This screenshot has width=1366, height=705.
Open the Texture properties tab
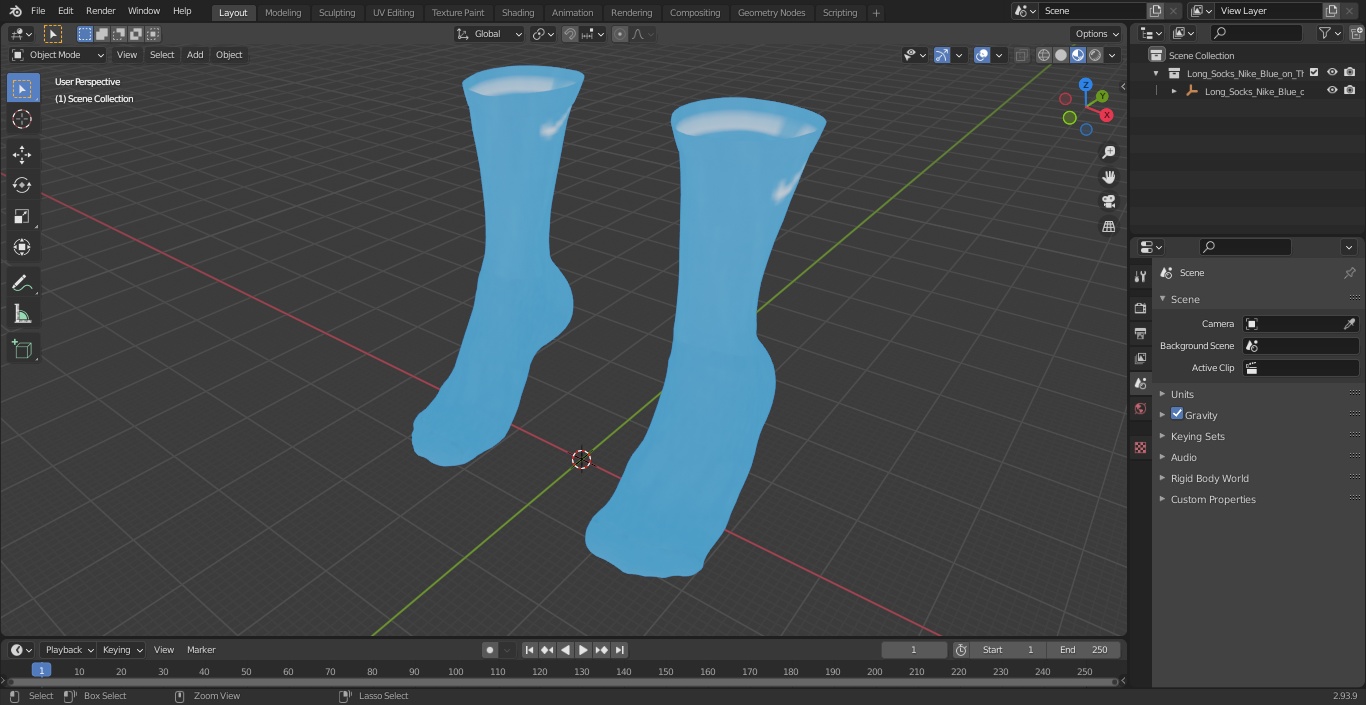click(1140, 448)
